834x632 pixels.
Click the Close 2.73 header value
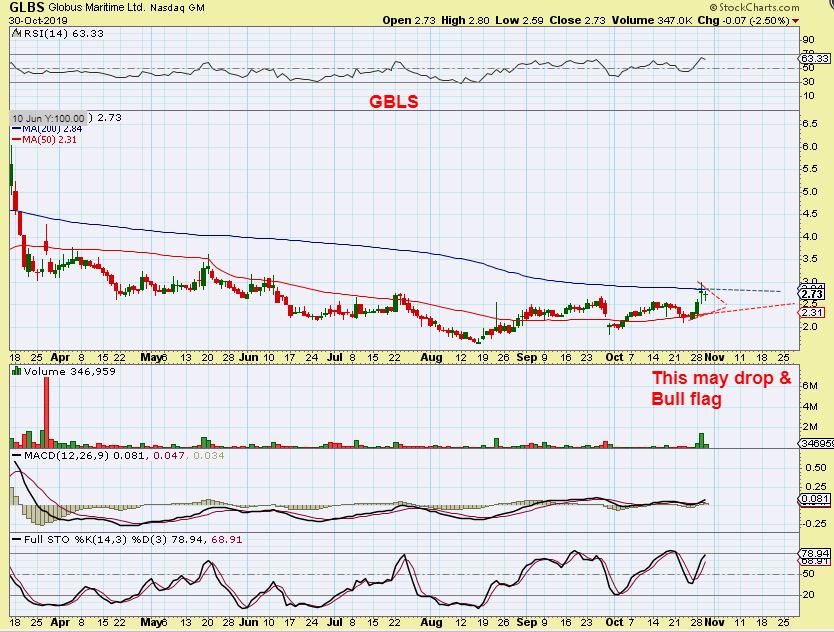coord(578,20)
